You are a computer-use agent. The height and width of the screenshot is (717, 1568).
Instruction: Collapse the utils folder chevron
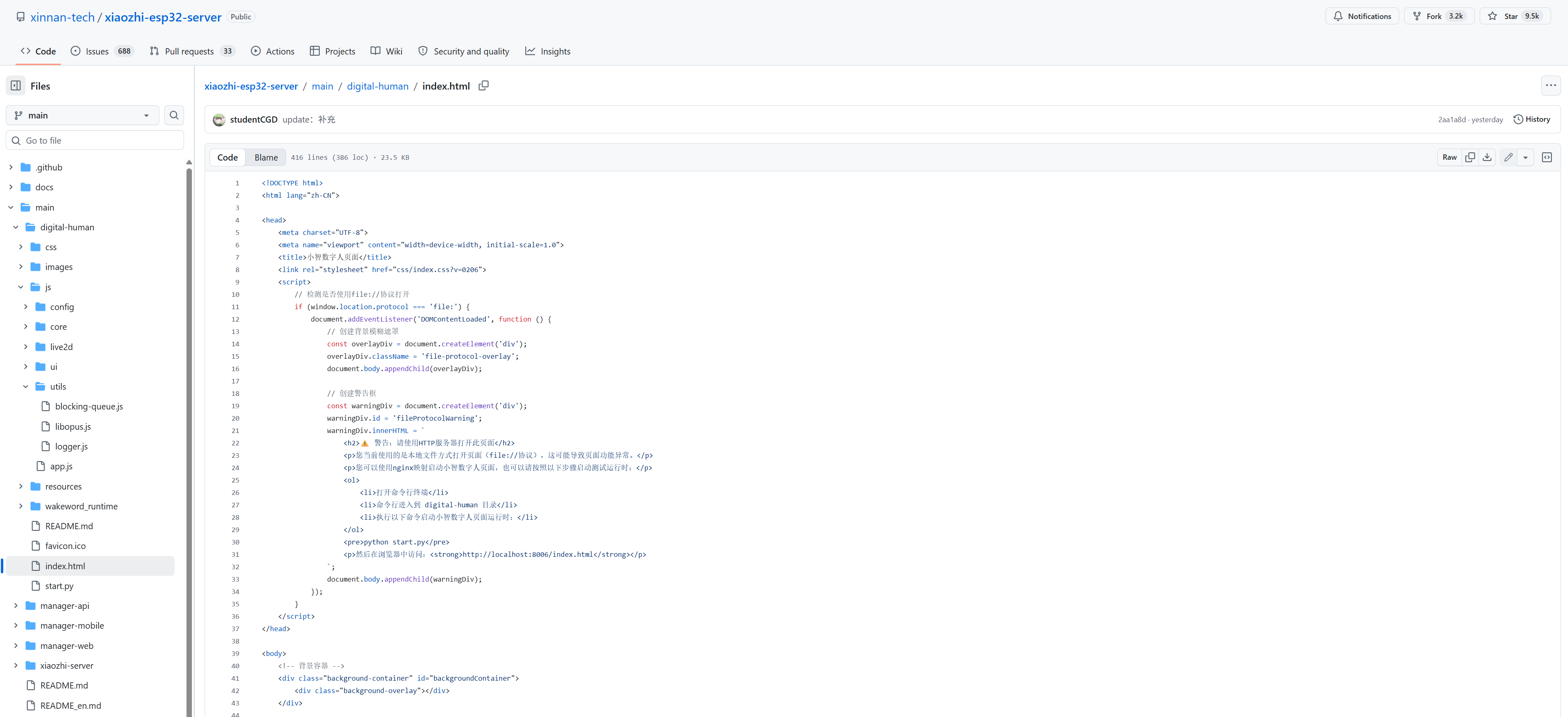pyautogui.click(x=26, y=386)
